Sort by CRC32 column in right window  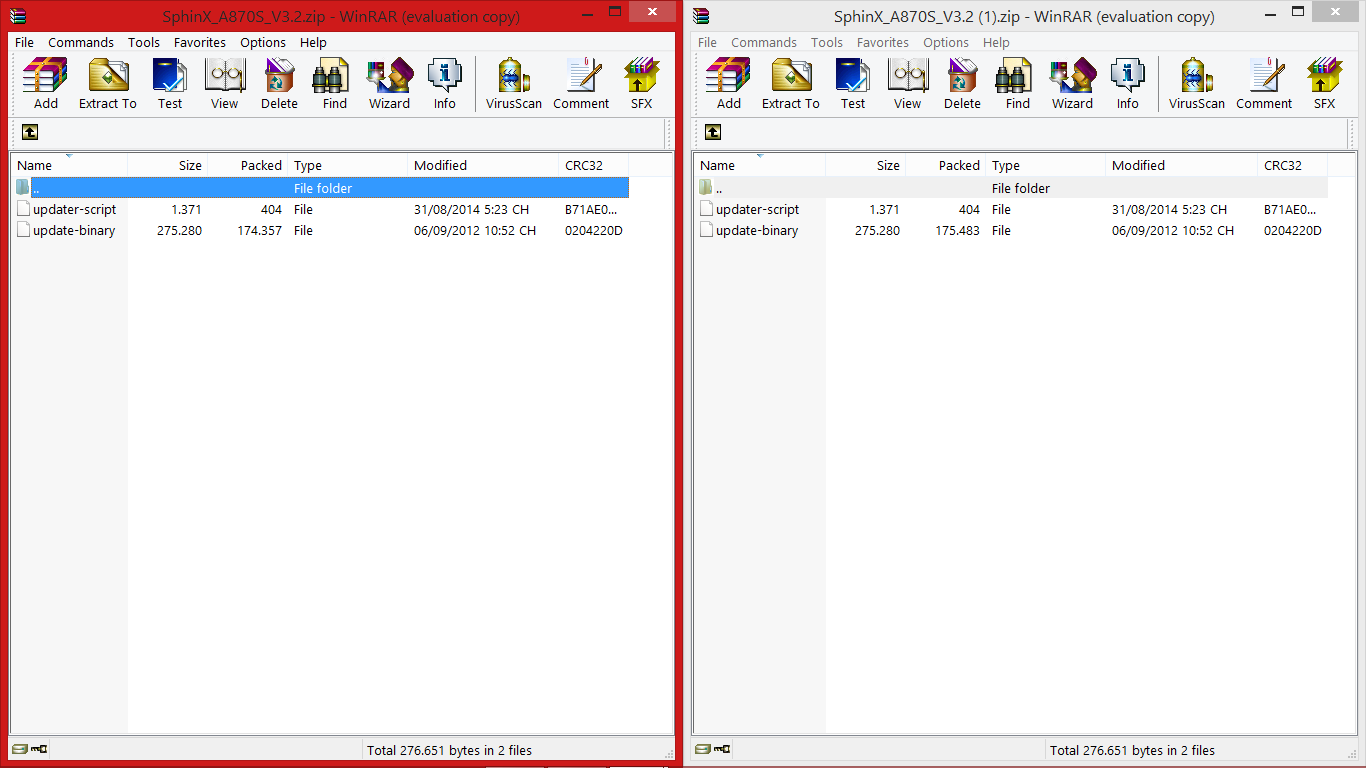pyautogui.click(x=1292, y=165)
